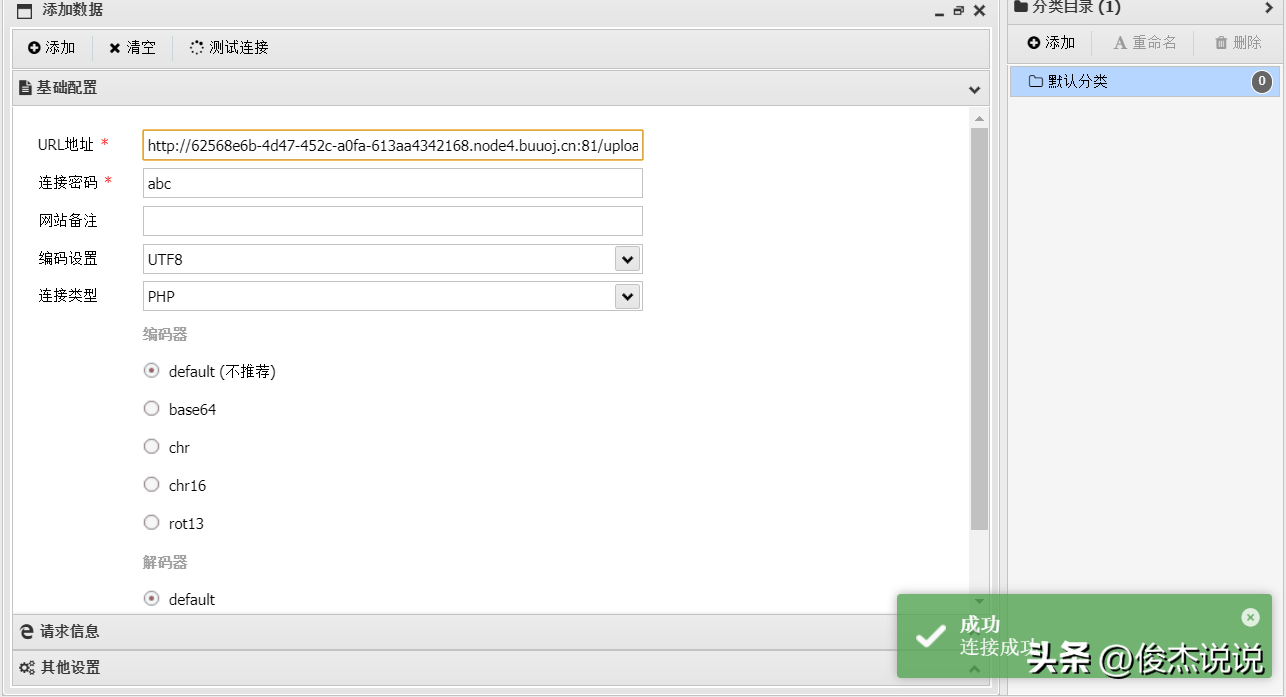The image size is (1286, 697).
Task: Collapse the 基础配置 section header
Action: (500, 88)
